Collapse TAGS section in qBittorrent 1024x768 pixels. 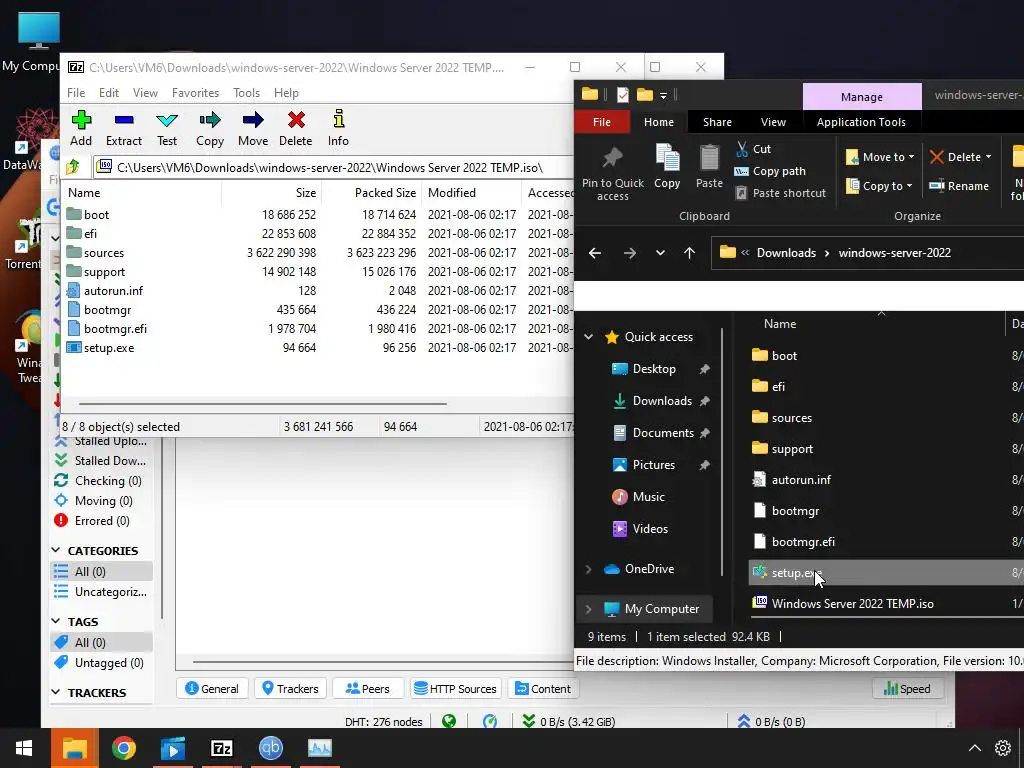click(56, 621)
